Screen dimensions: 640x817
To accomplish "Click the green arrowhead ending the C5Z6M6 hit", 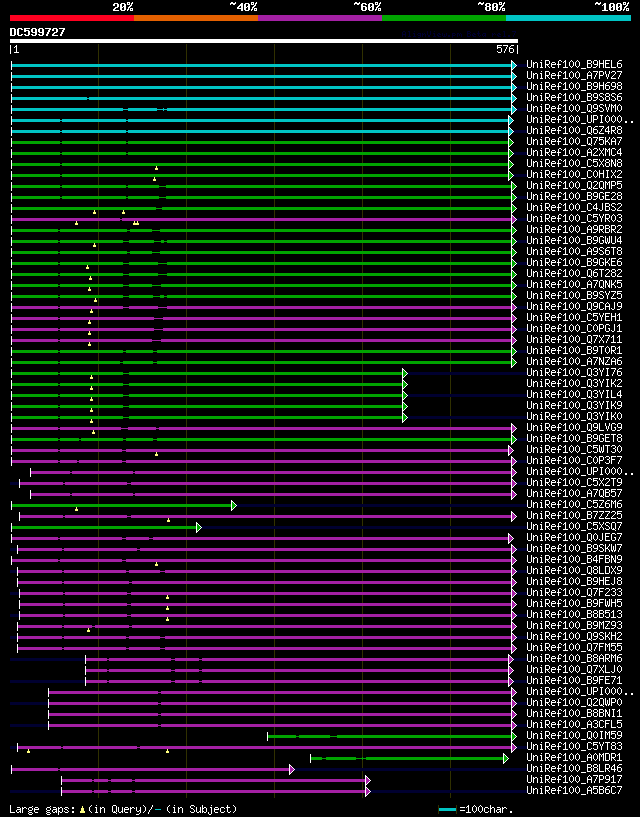I will point(234,505).
